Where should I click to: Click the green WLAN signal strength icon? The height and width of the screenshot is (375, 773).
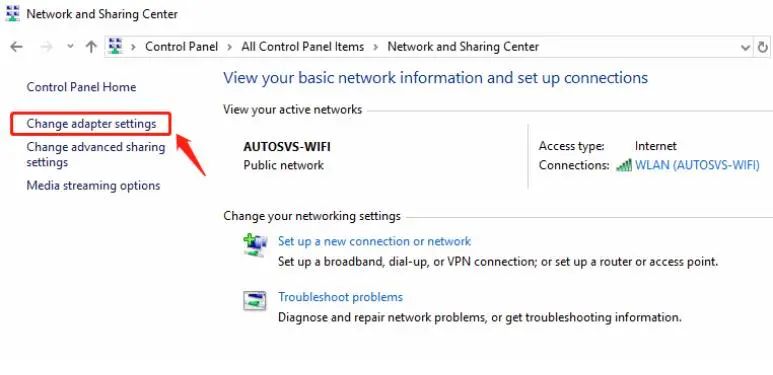coord(624,165)
